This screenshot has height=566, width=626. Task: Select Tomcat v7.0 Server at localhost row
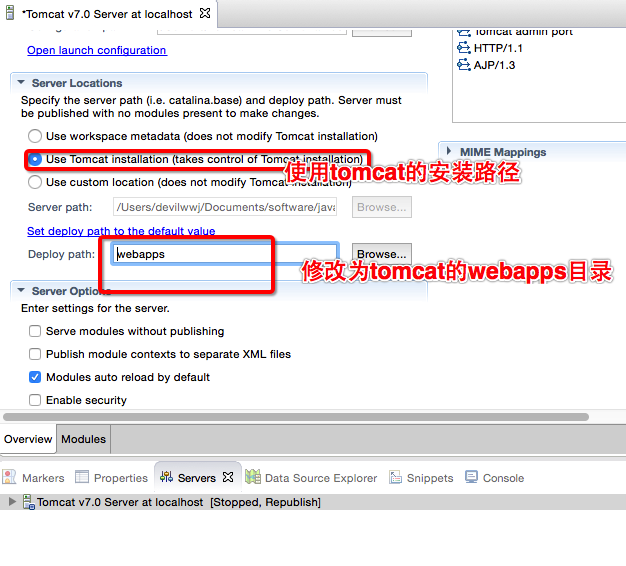click(x=313, y=502)
